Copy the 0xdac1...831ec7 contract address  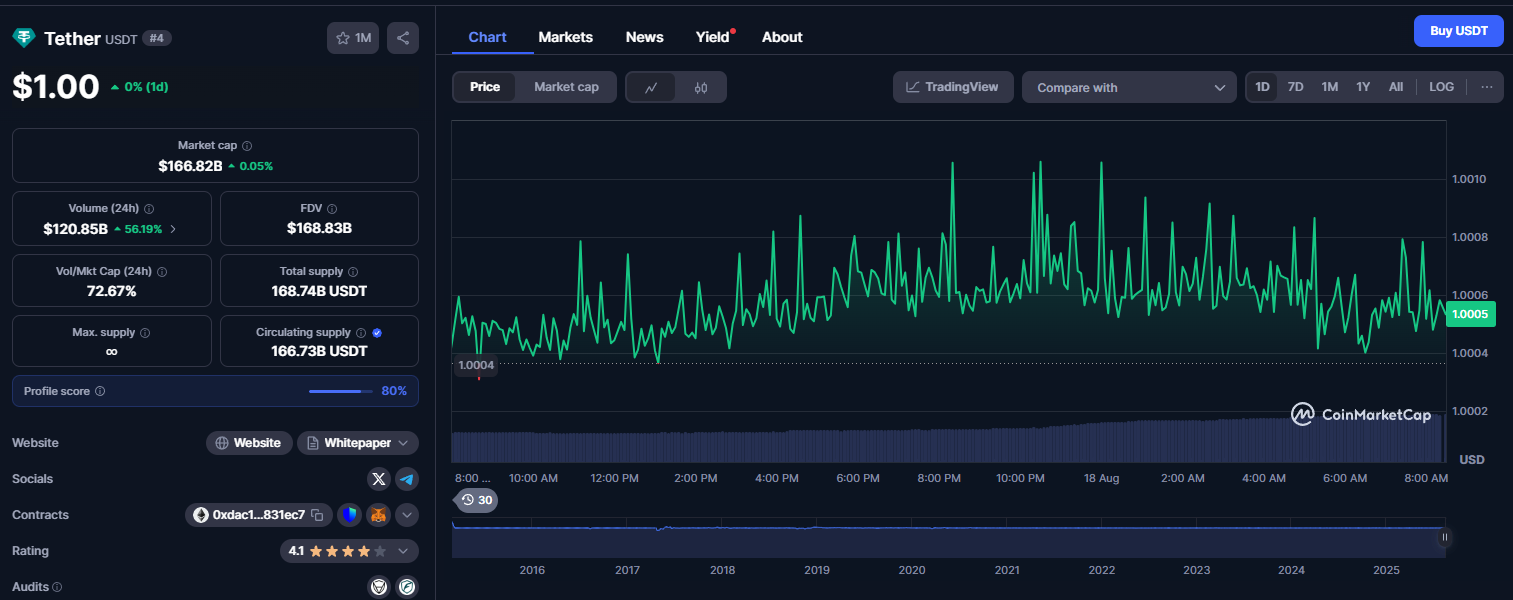coord(317,515)
